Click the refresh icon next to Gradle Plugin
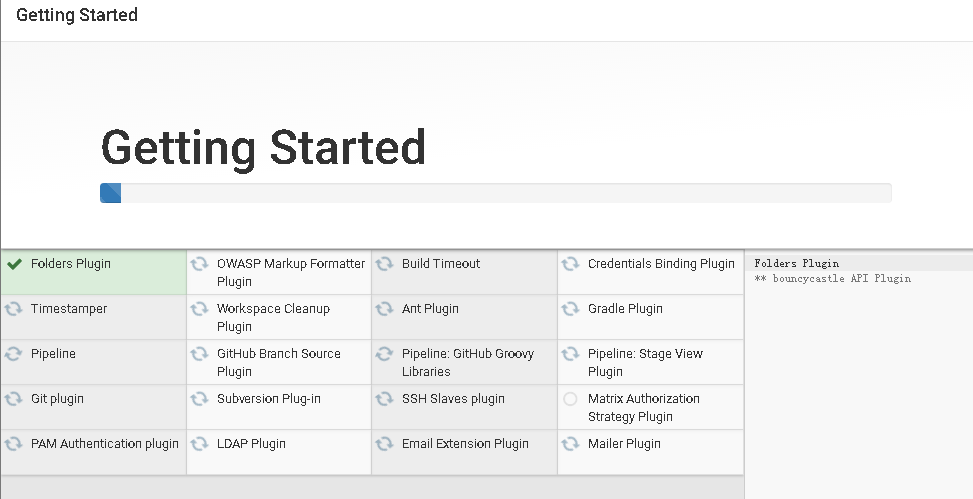The width and height of the screenshot is (973, 499). 570,309
